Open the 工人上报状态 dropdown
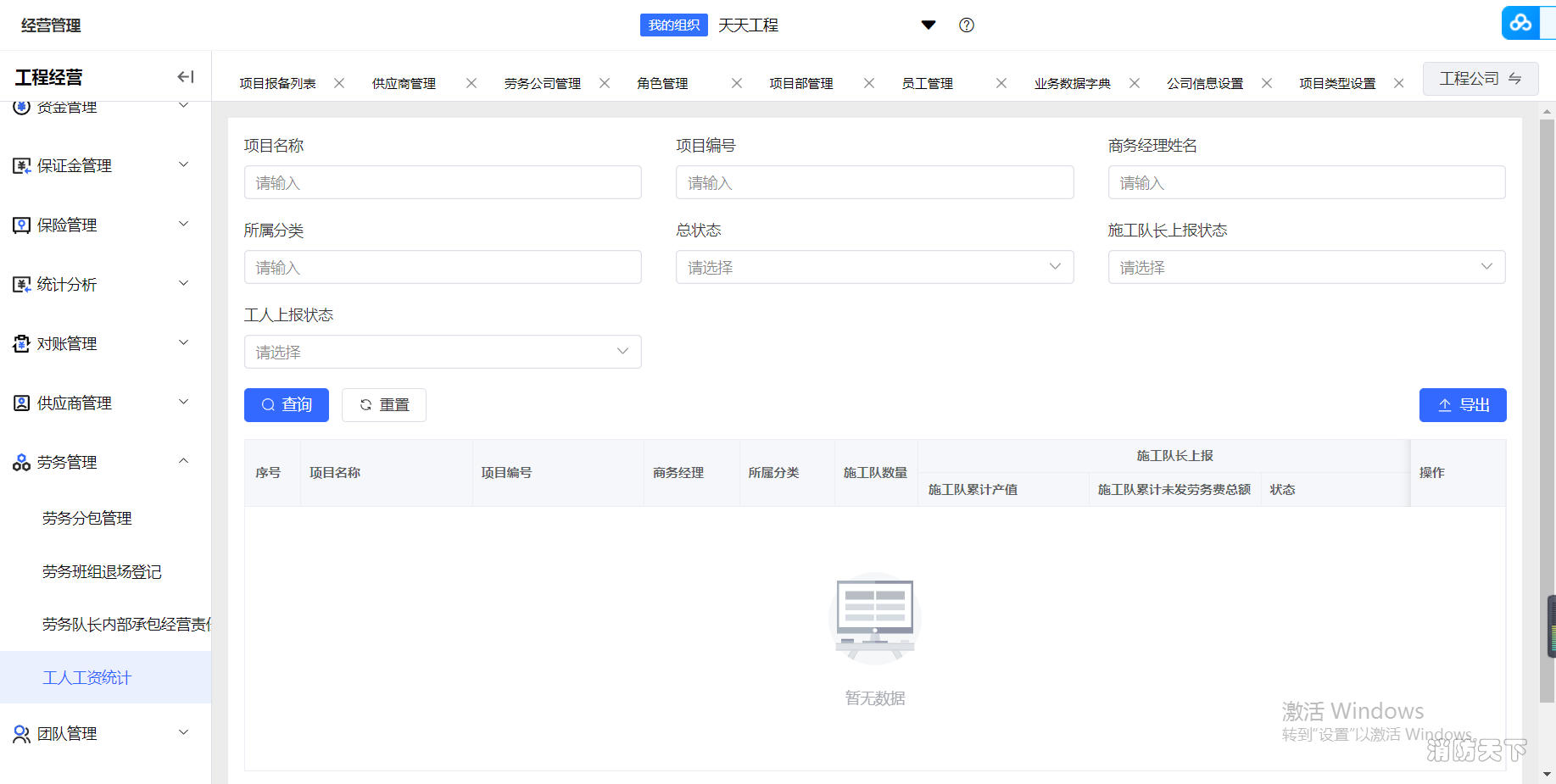Viewport: 1556px width, 784px height. pyautogui.click(x=442, y=352)
